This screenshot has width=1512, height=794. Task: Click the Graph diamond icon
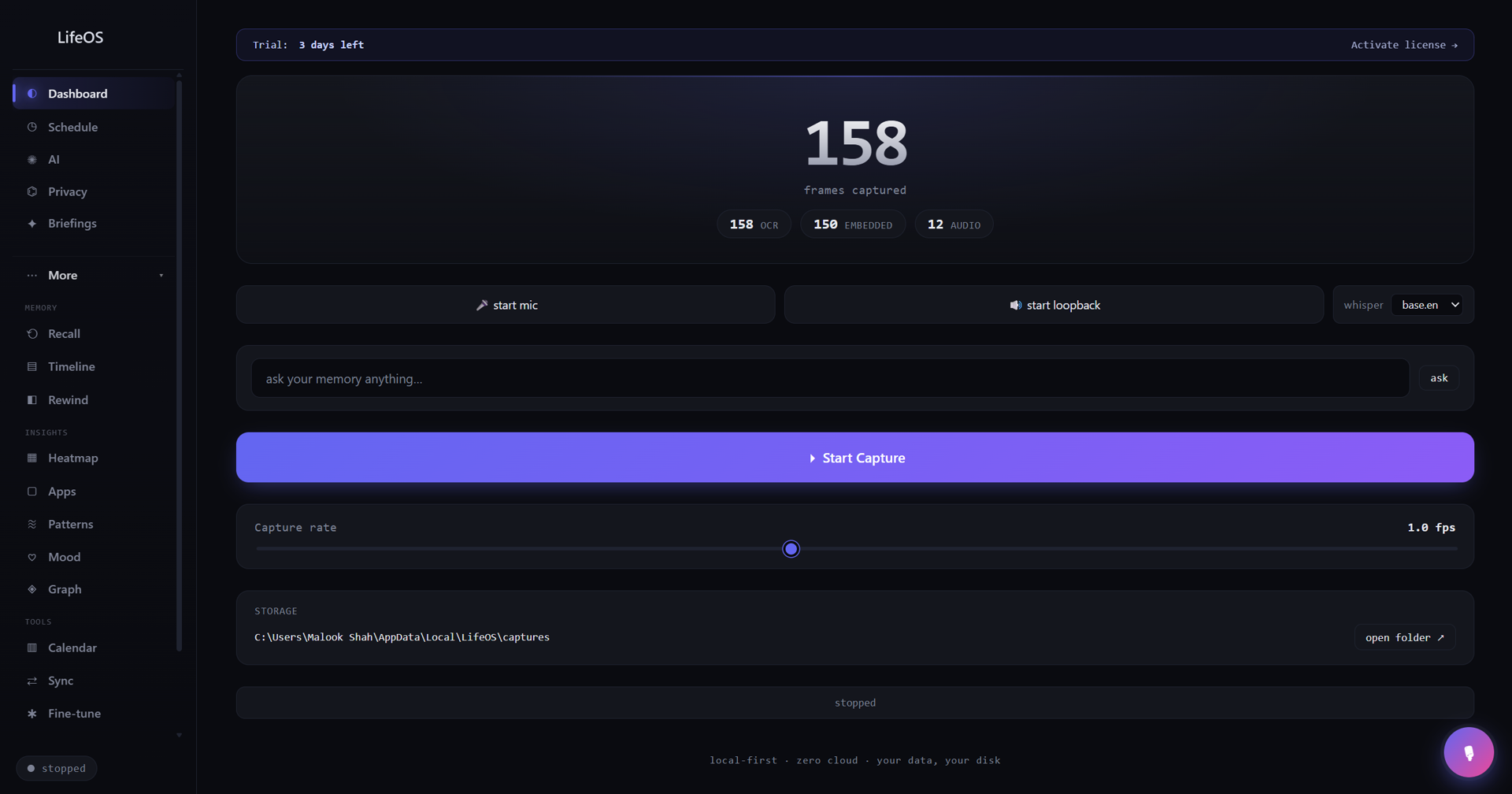pyautogui.click(x=32, y=589)
